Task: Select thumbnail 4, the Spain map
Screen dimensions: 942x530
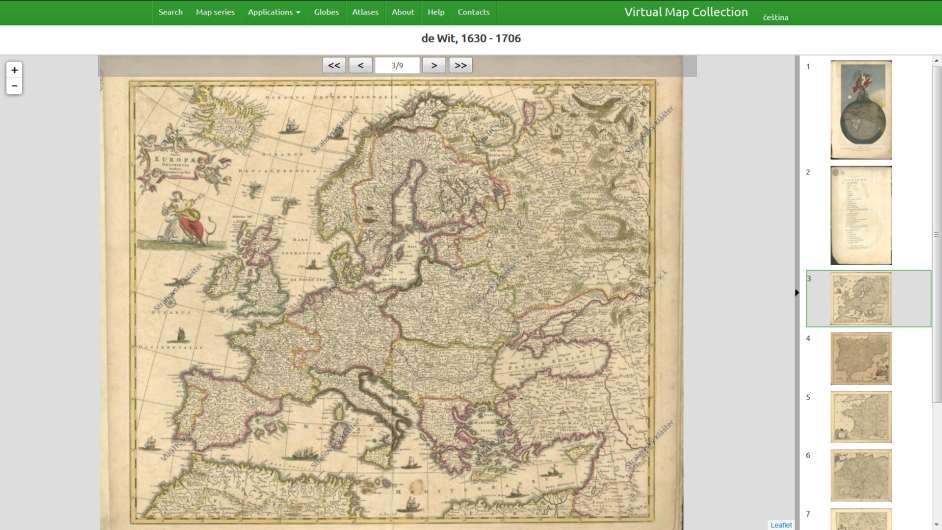Action: (x=861, y=358)
